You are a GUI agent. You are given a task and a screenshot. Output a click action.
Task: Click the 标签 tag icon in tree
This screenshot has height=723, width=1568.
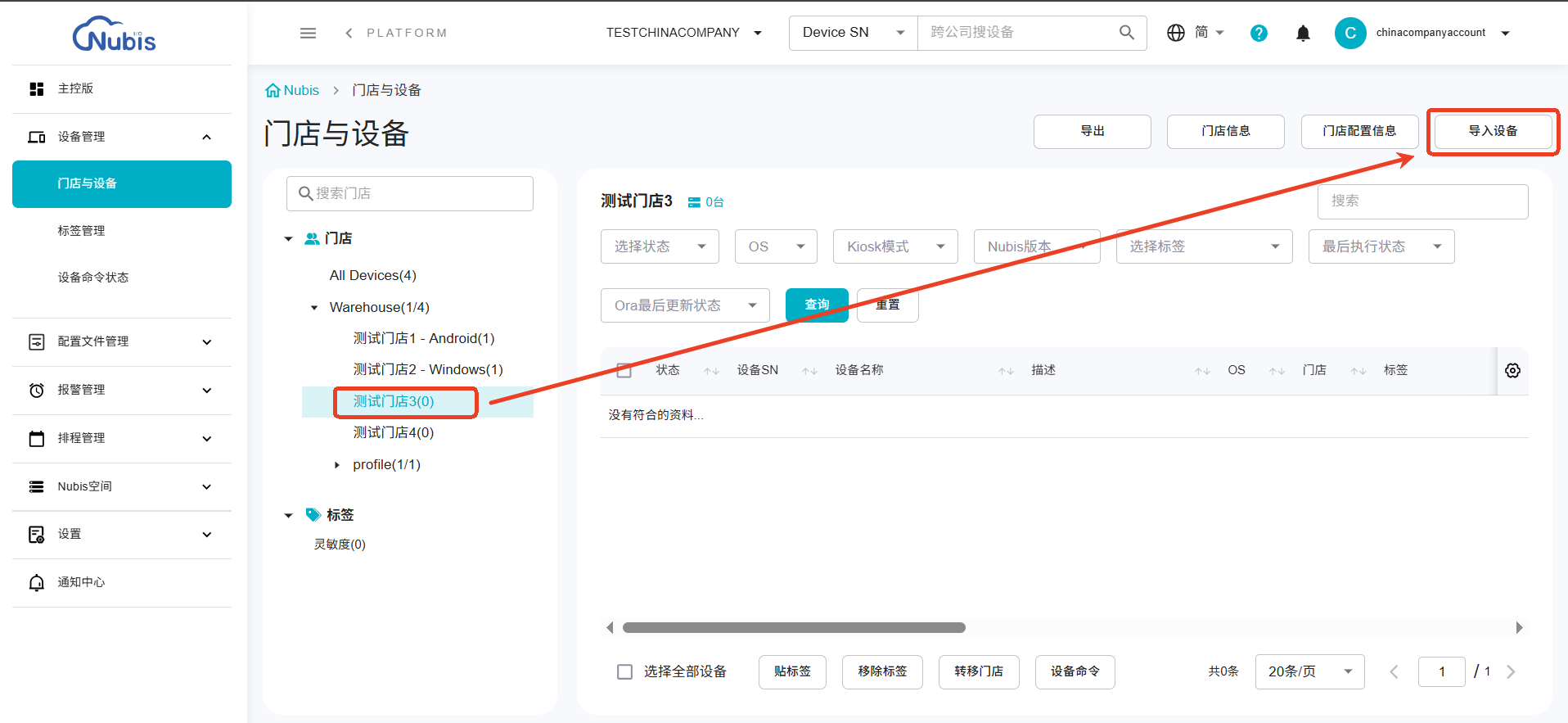pos(313,514)
